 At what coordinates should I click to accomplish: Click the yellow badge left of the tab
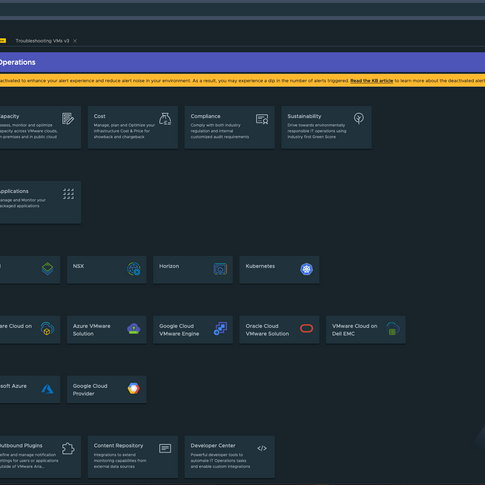click(x=3, y=41)
